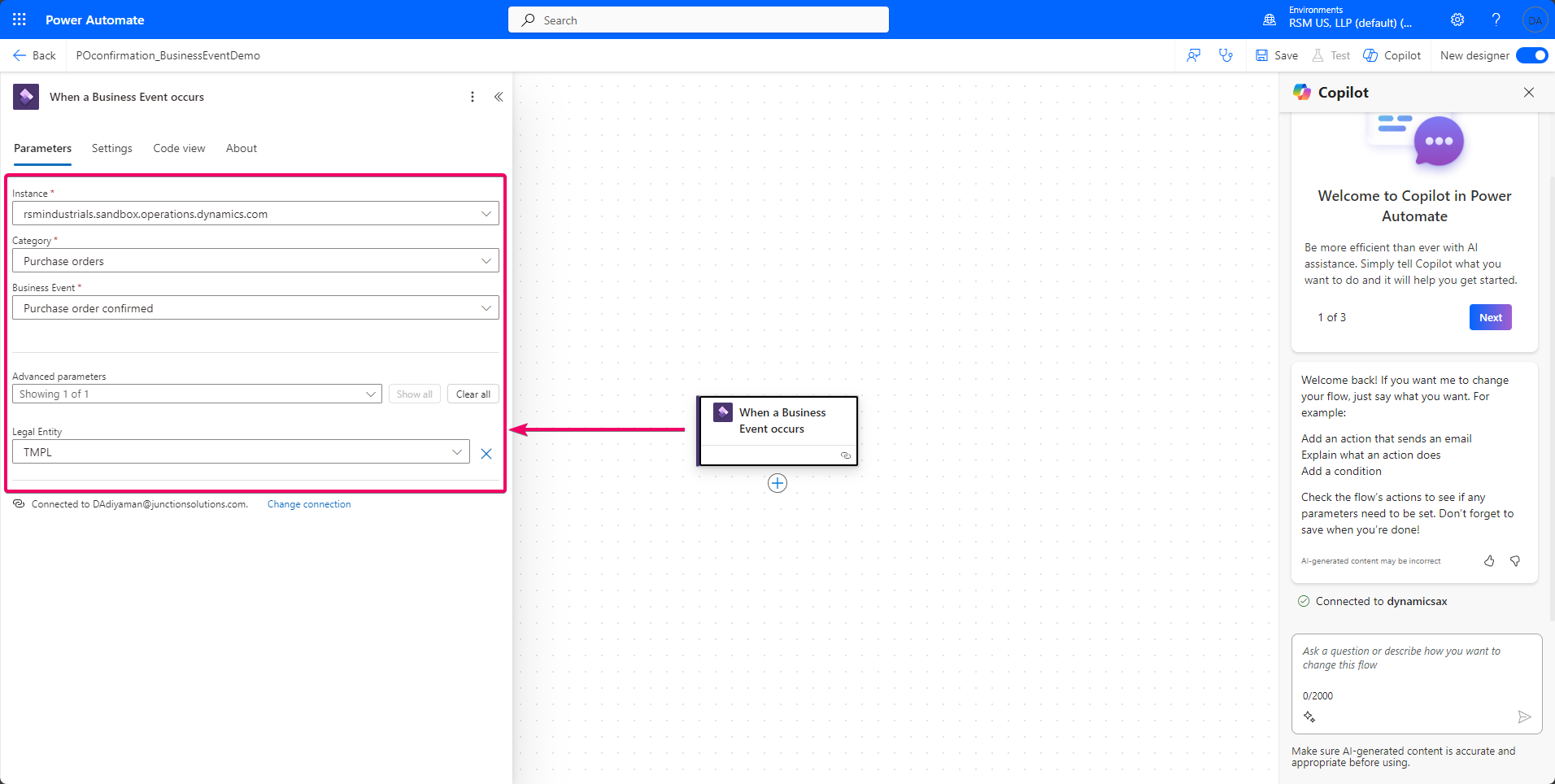Click 'Explain what an action does' text
1555x784 pixels.
pyautogui.click(x=1370, y=455)
